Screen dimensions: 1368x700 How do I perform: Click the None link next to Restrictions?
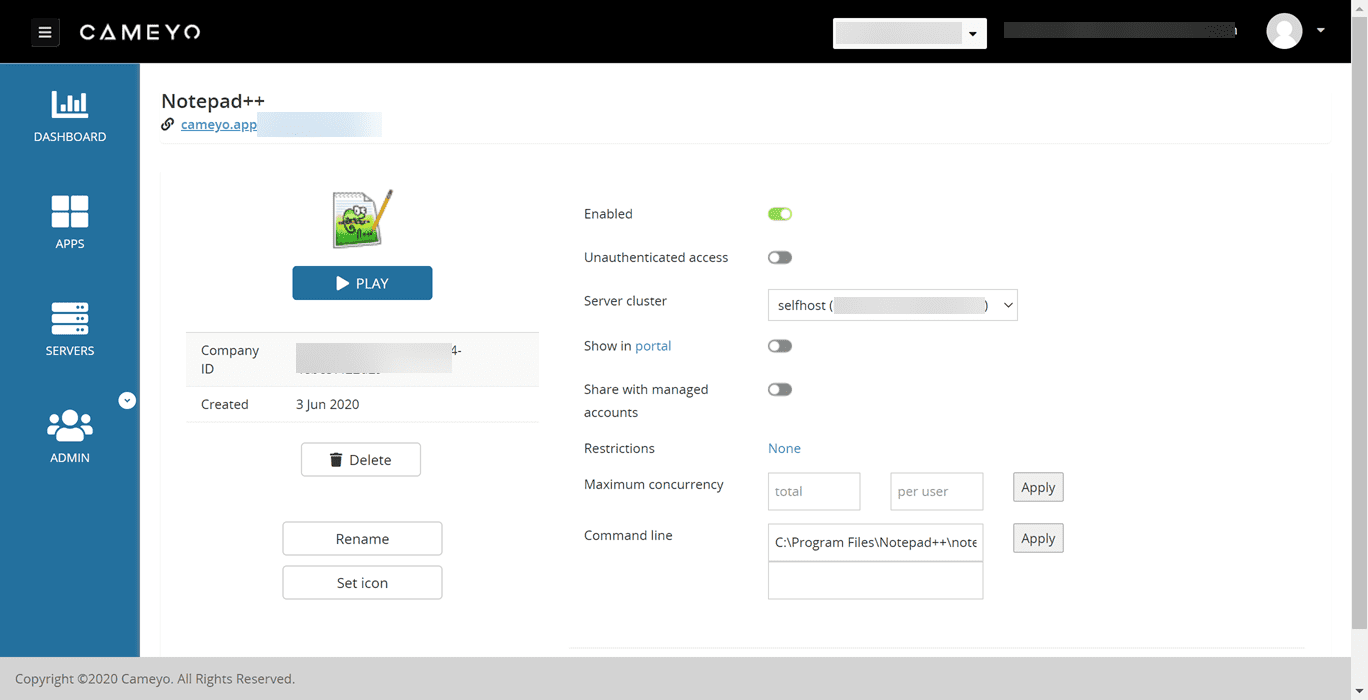pyautogui.click(x=784, y=448)
